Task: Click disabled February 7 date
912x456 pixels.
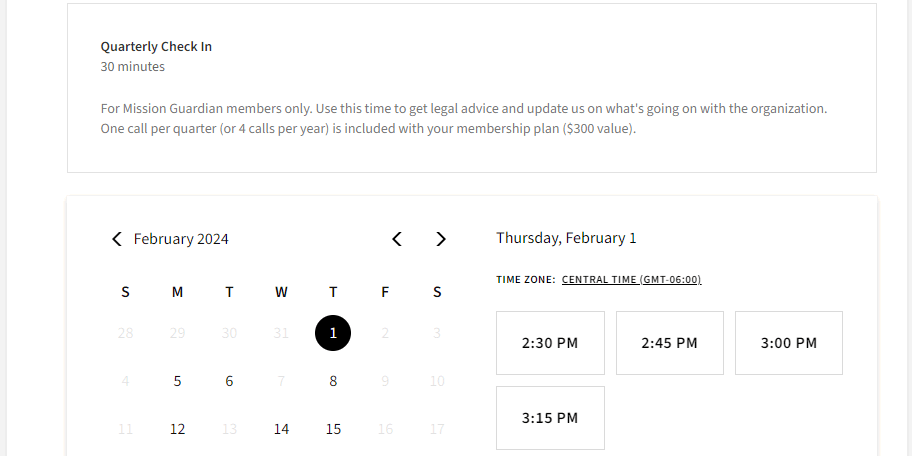Action: click(x=281, y=381)
